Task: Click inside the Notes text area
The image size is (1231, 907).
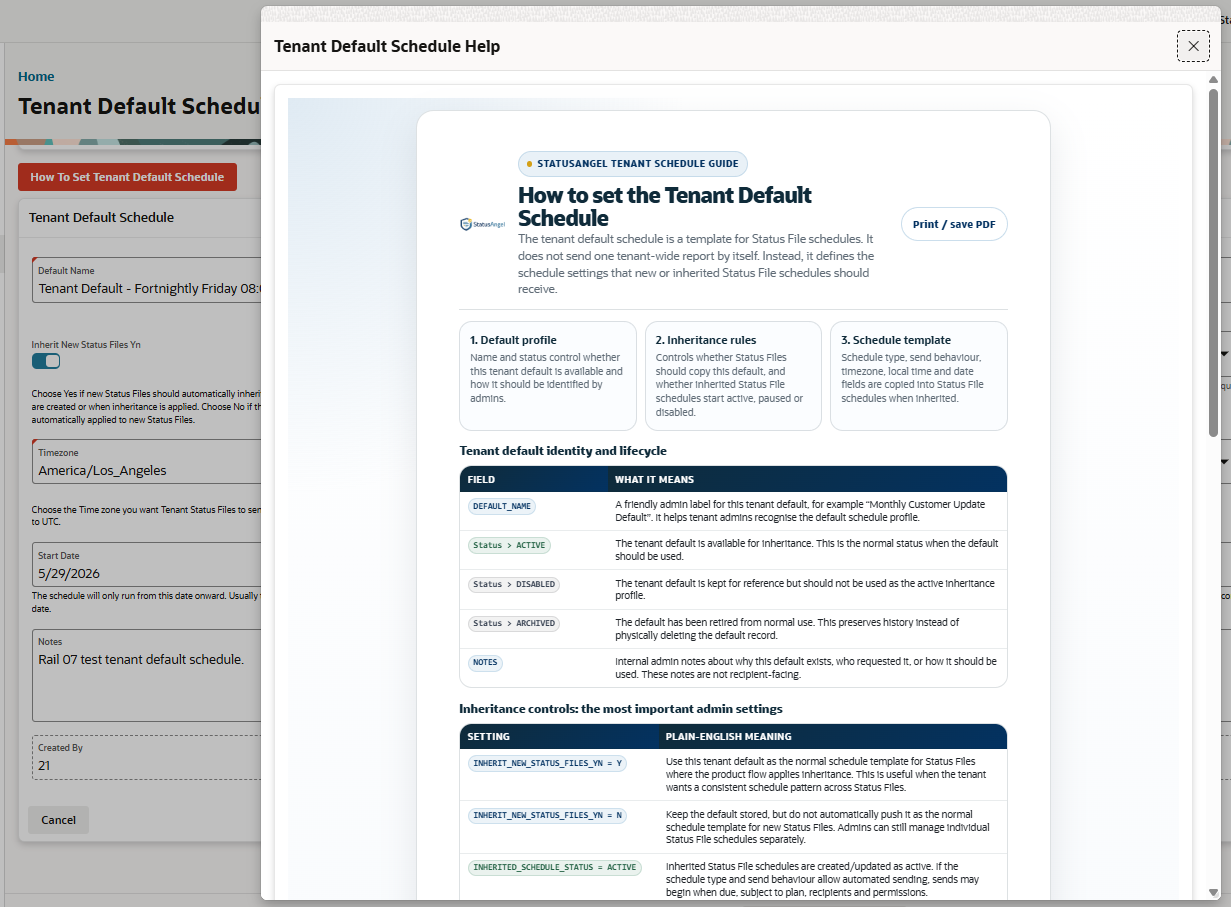Action: 146,675
